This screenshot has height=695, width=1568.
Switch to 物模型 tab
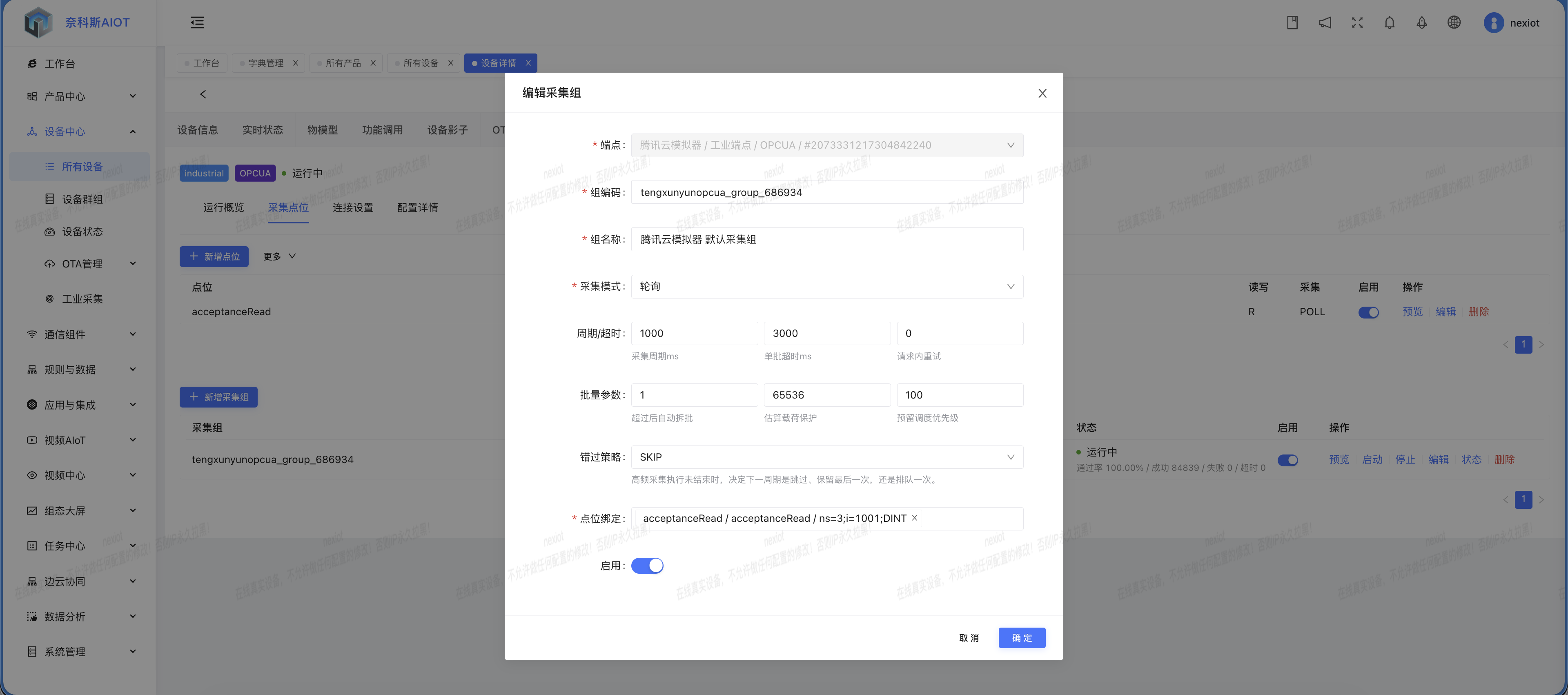[322, 130]
